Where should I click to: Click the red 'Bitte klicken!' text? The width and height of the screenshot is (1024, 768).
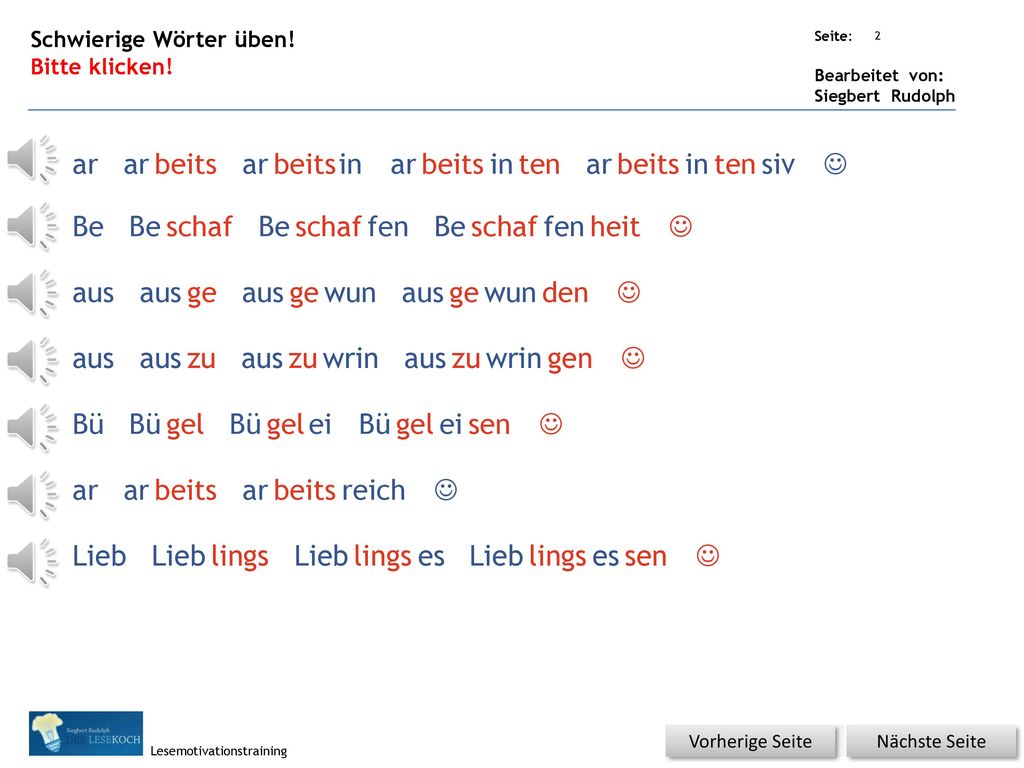[x=101, y=67]
